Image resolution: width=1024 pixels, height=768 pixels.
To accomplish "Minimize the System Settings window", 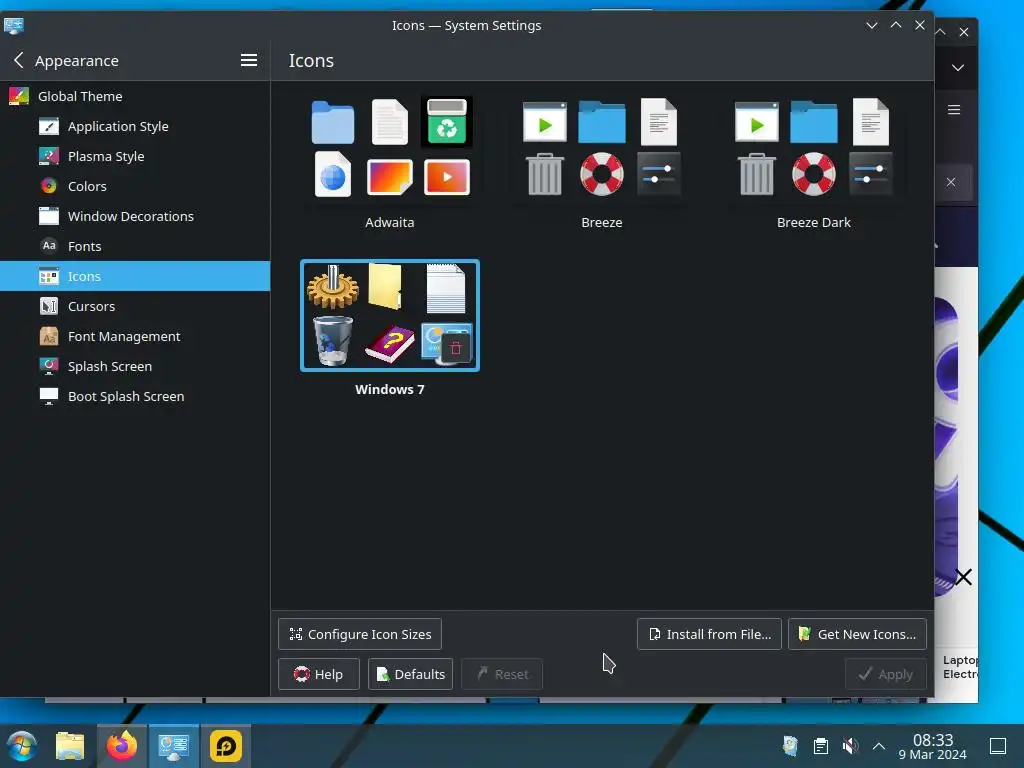I will tap(872, 25).
